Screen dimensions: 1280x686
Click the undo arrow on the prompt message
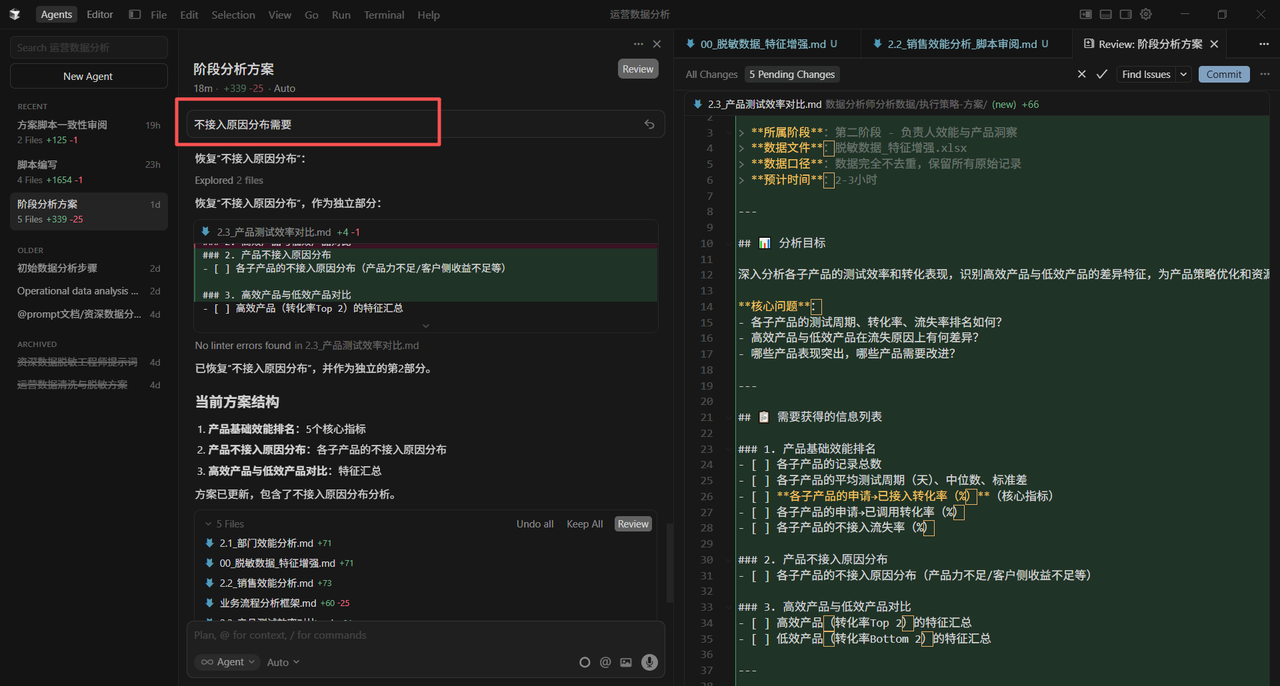(x=649, y=123)
